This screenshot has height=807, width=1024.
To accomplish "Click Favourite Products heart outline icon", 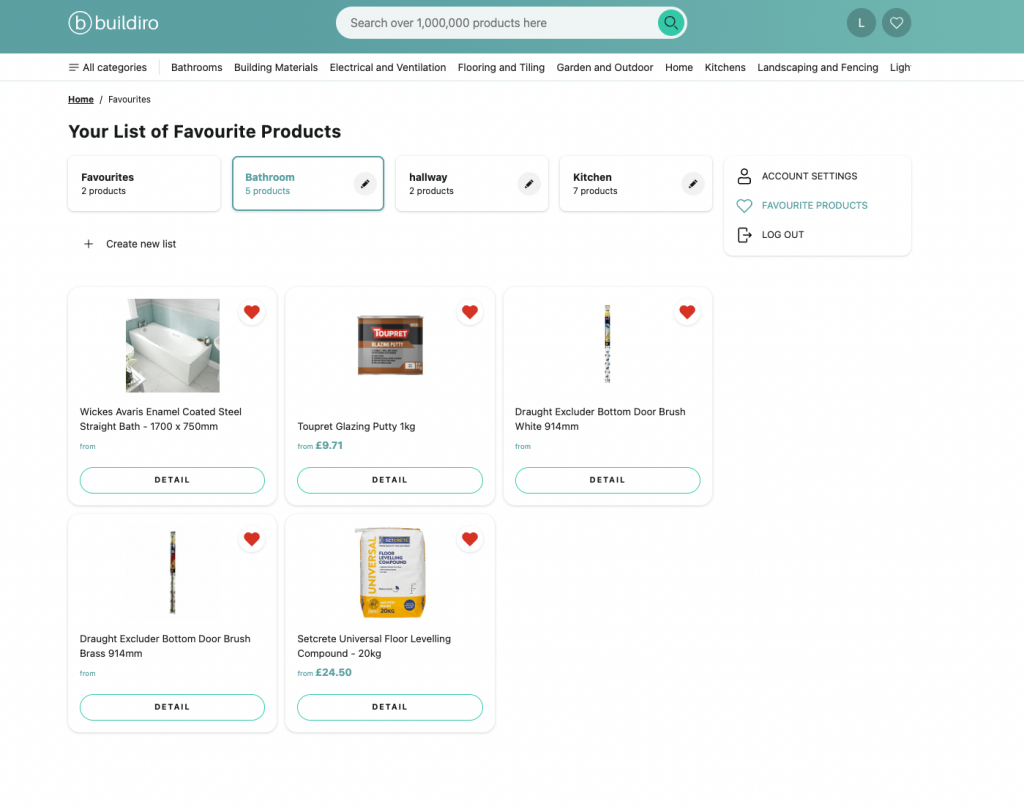I will [744, 206].
